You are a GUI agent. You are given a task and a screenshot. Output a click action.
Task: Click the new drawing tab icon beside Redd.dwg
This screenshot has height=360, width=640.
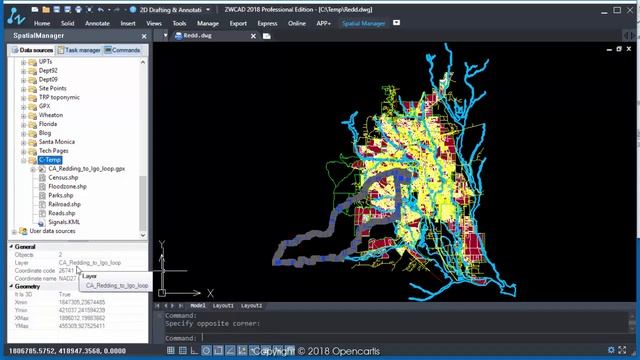[267, 36]
